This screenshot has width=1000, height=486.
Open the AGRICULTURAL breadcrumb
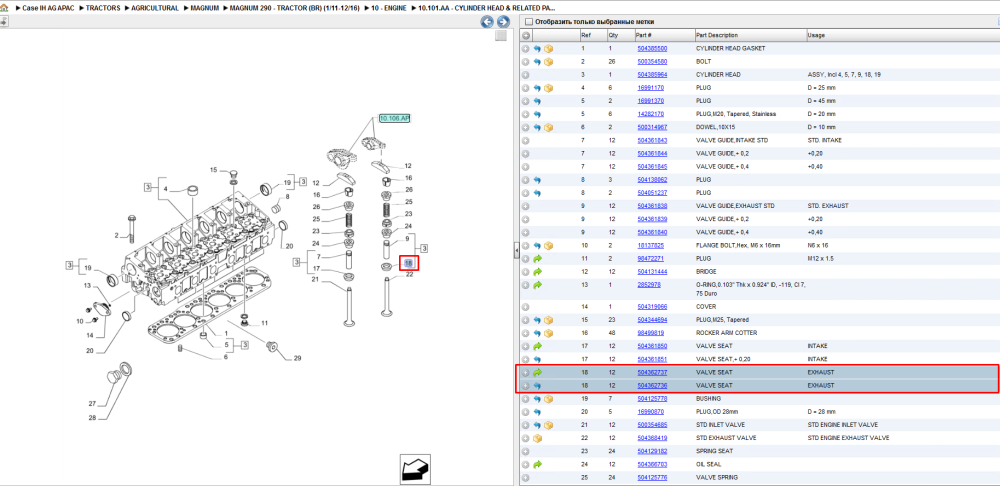[154, 8]
